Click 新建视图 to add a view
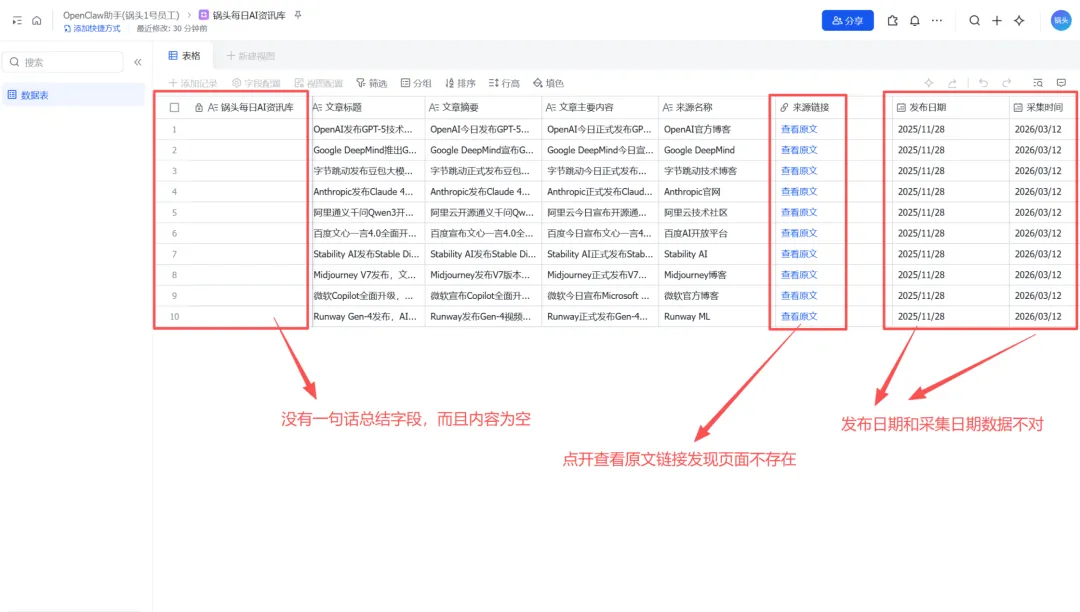The width and height of the screenshot is (1080, 612). click(251, 56)
